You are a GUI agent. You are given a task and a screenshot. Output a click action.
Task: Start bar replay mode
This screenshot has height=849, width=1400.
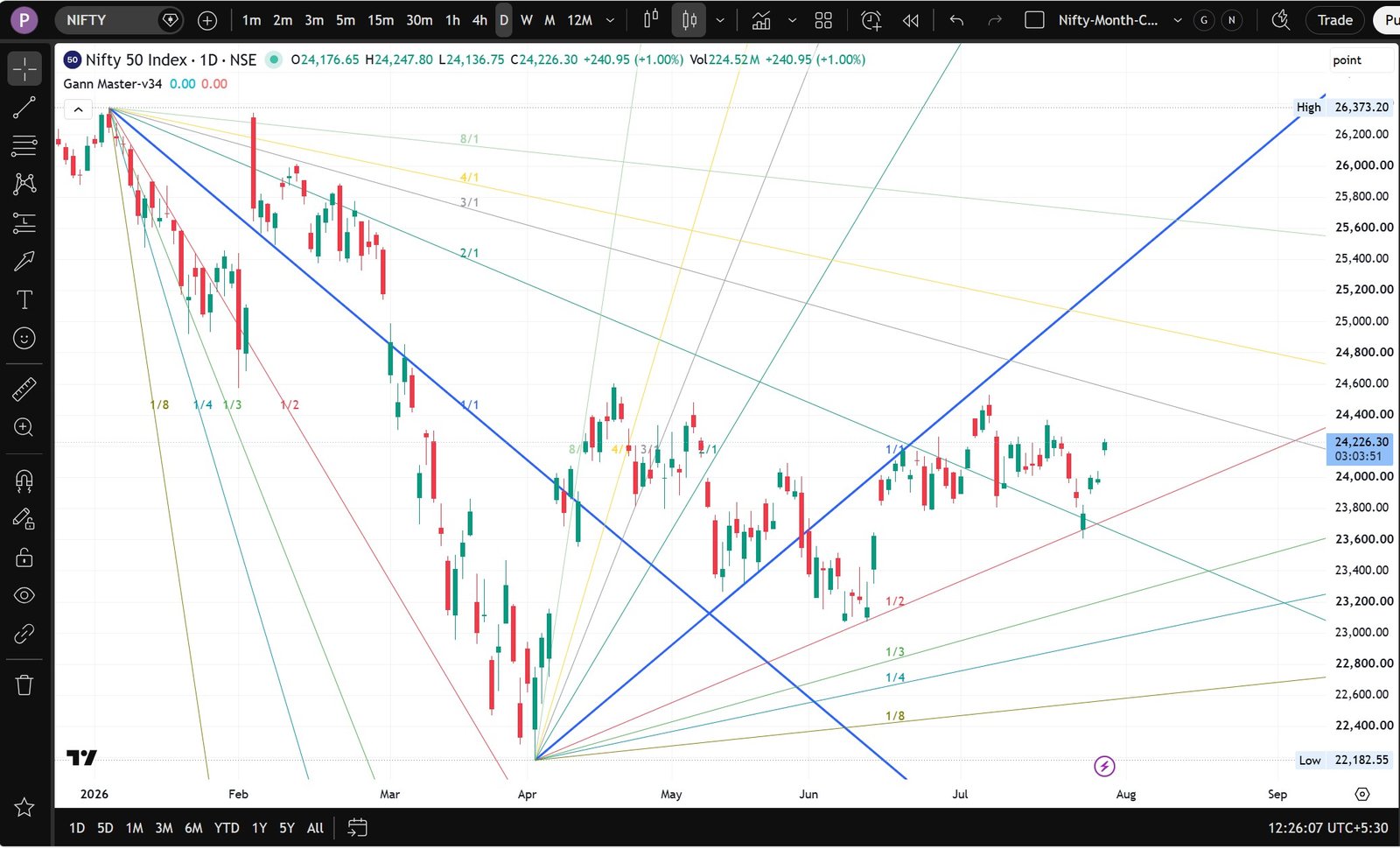click(x=911, y=20)
